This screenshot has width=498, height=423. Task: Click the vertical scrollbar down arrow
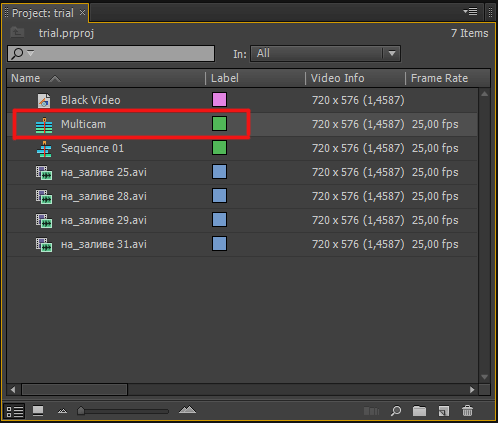click(x=484, y=377)
